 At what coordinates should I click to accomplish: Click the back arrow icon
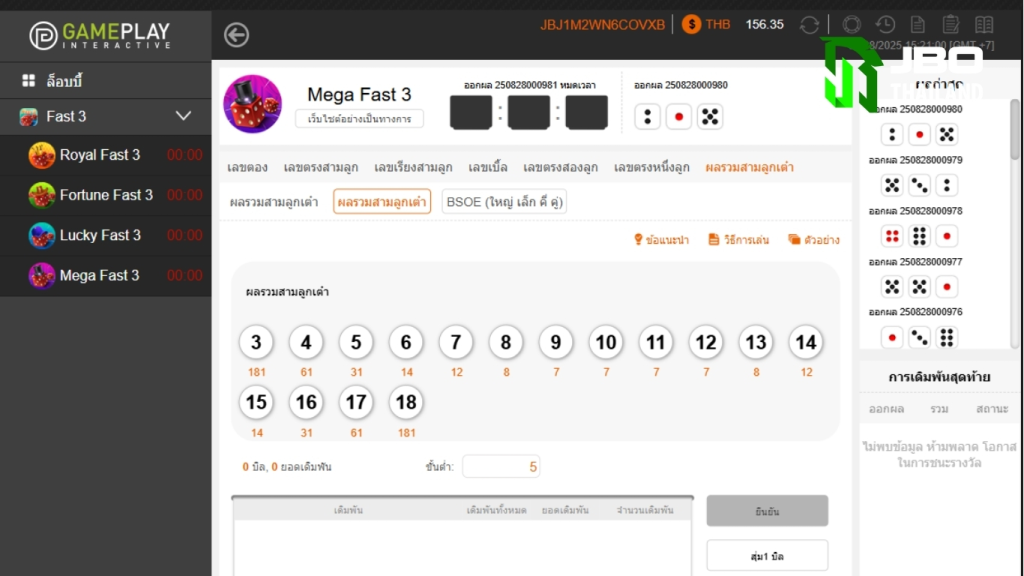tap(236, 35)
